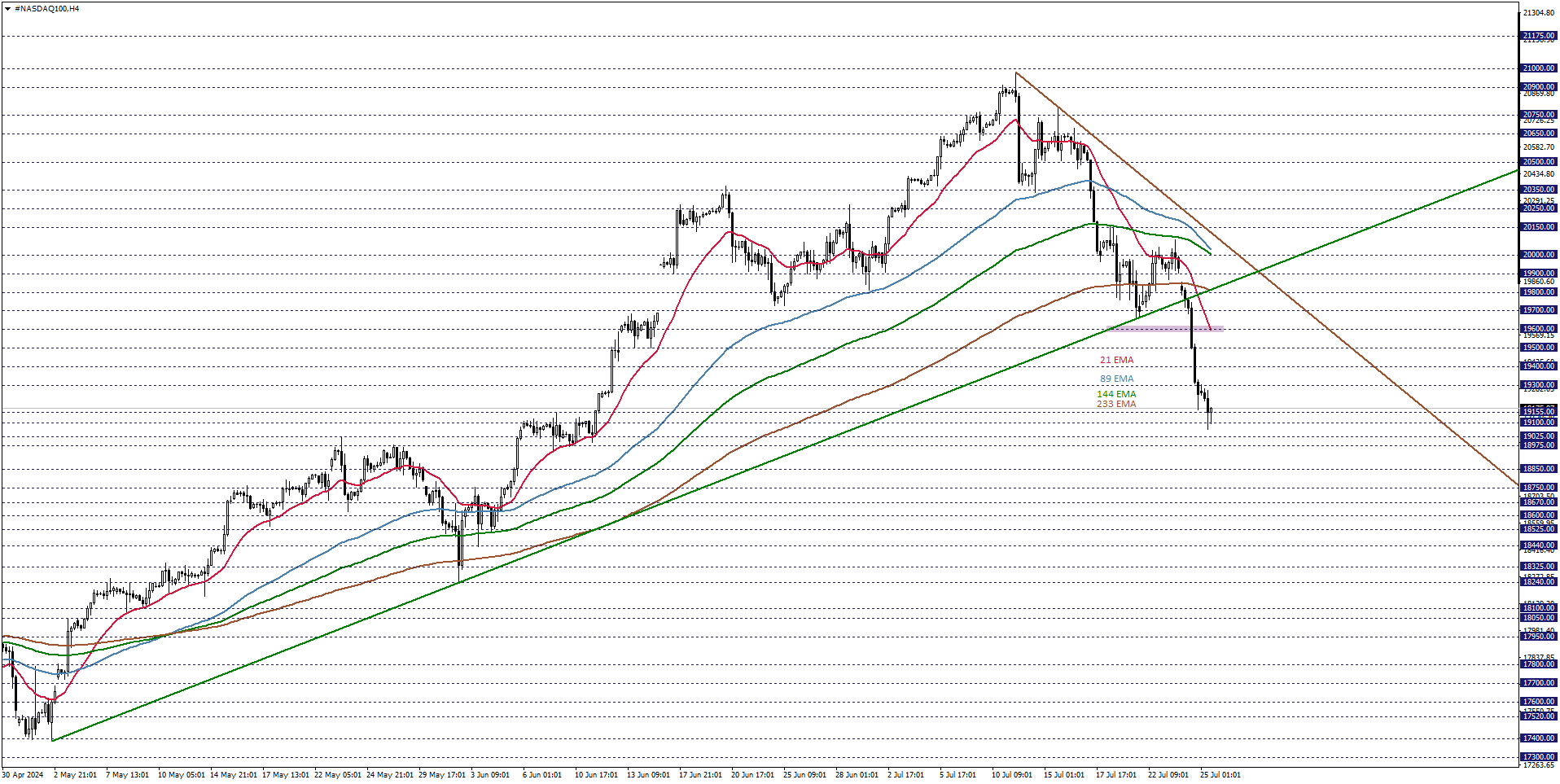Click the 17800.00 price level label
Screen dimensions: 1560x784
click(1539, 664)
